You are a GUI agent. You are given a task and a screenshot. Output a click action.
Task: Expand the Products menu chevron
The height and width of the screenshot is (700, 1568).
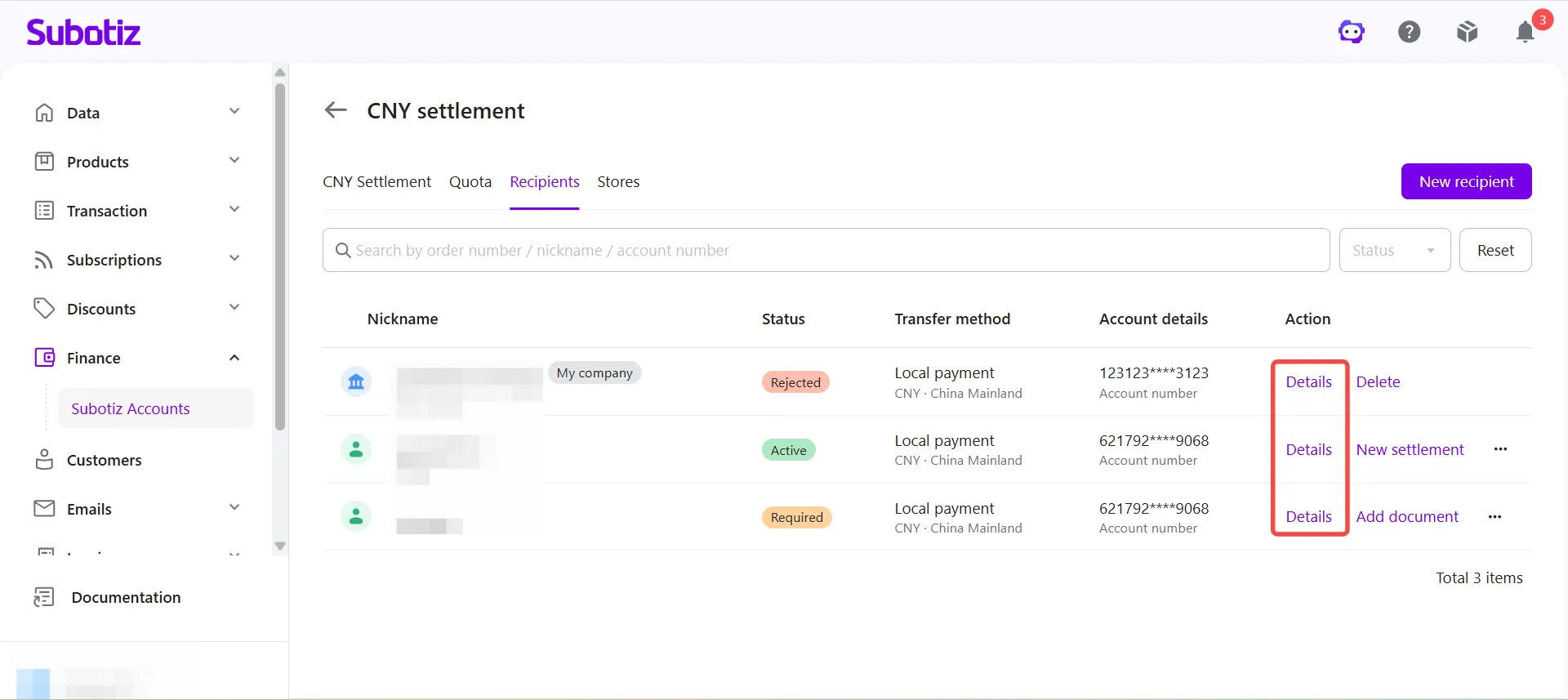[234, 160]
